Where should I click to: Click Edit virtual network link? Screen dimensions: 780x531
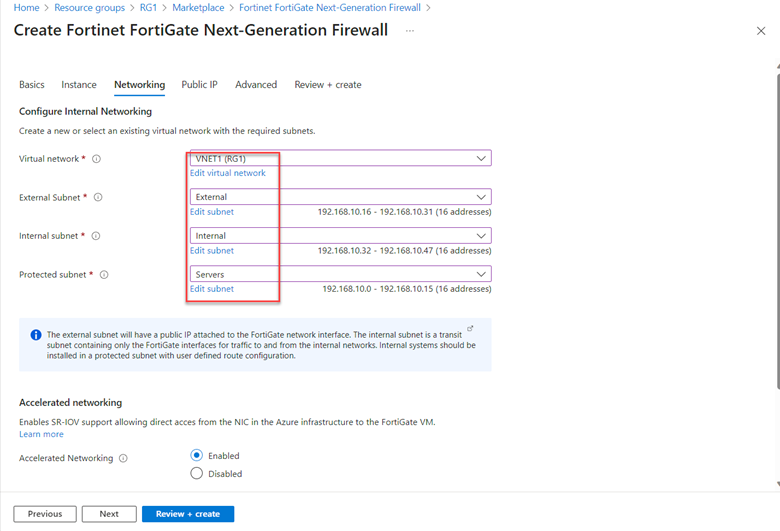[x=228, y=173]
